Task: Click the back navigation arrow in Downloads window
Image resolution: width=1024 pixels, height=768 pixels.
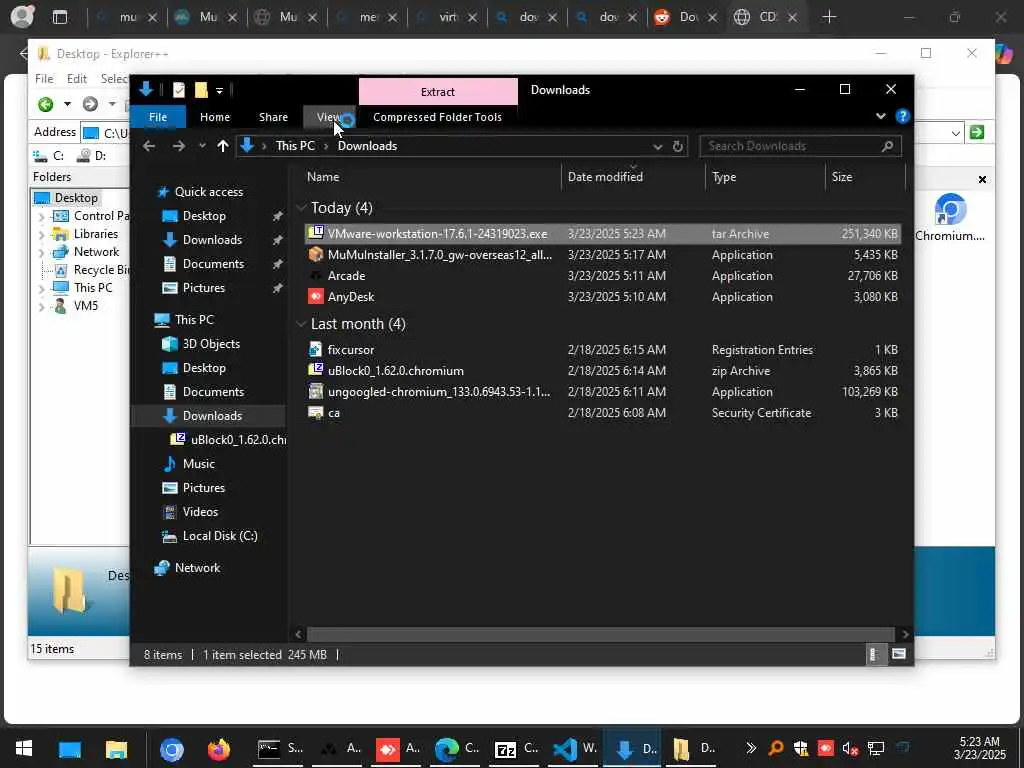Action: (x=149, y=146)
